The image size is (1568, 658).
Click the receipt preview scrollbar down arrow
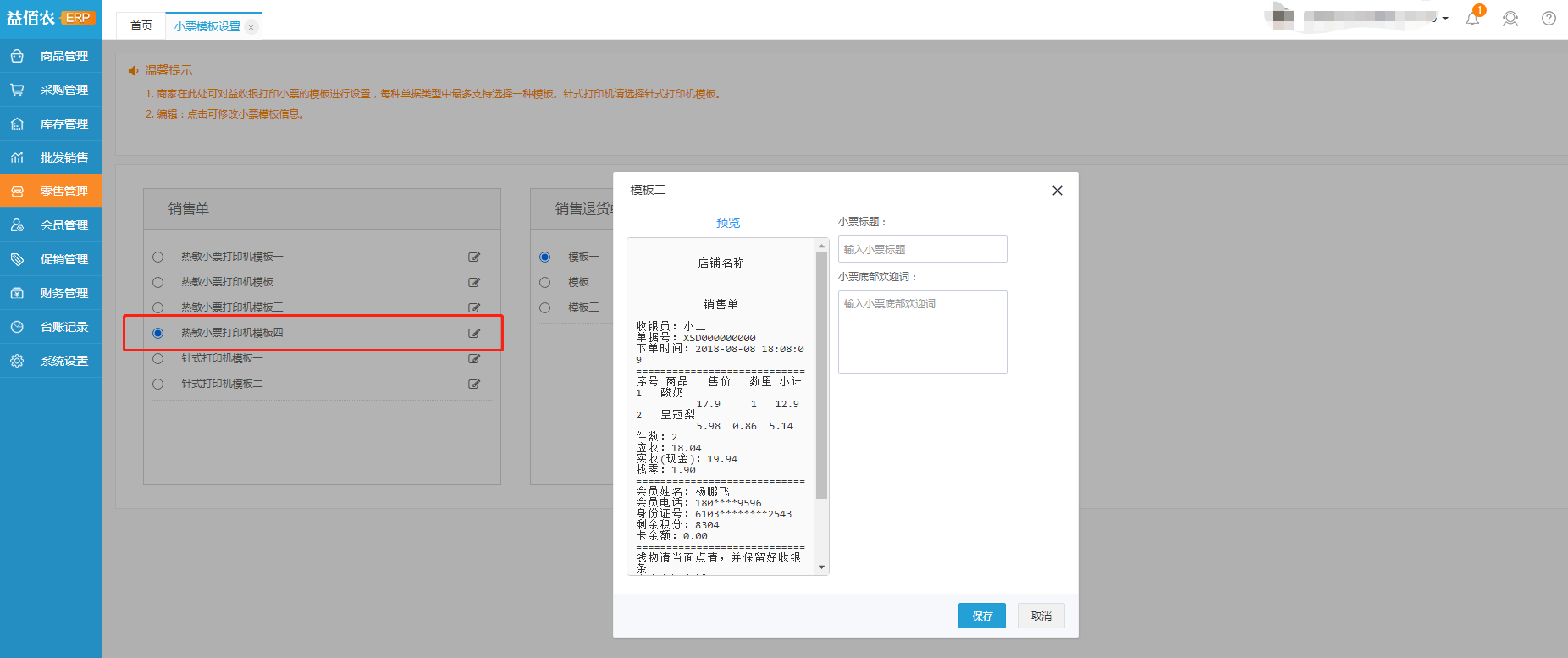pyautogui.click(x=821, y=567)
